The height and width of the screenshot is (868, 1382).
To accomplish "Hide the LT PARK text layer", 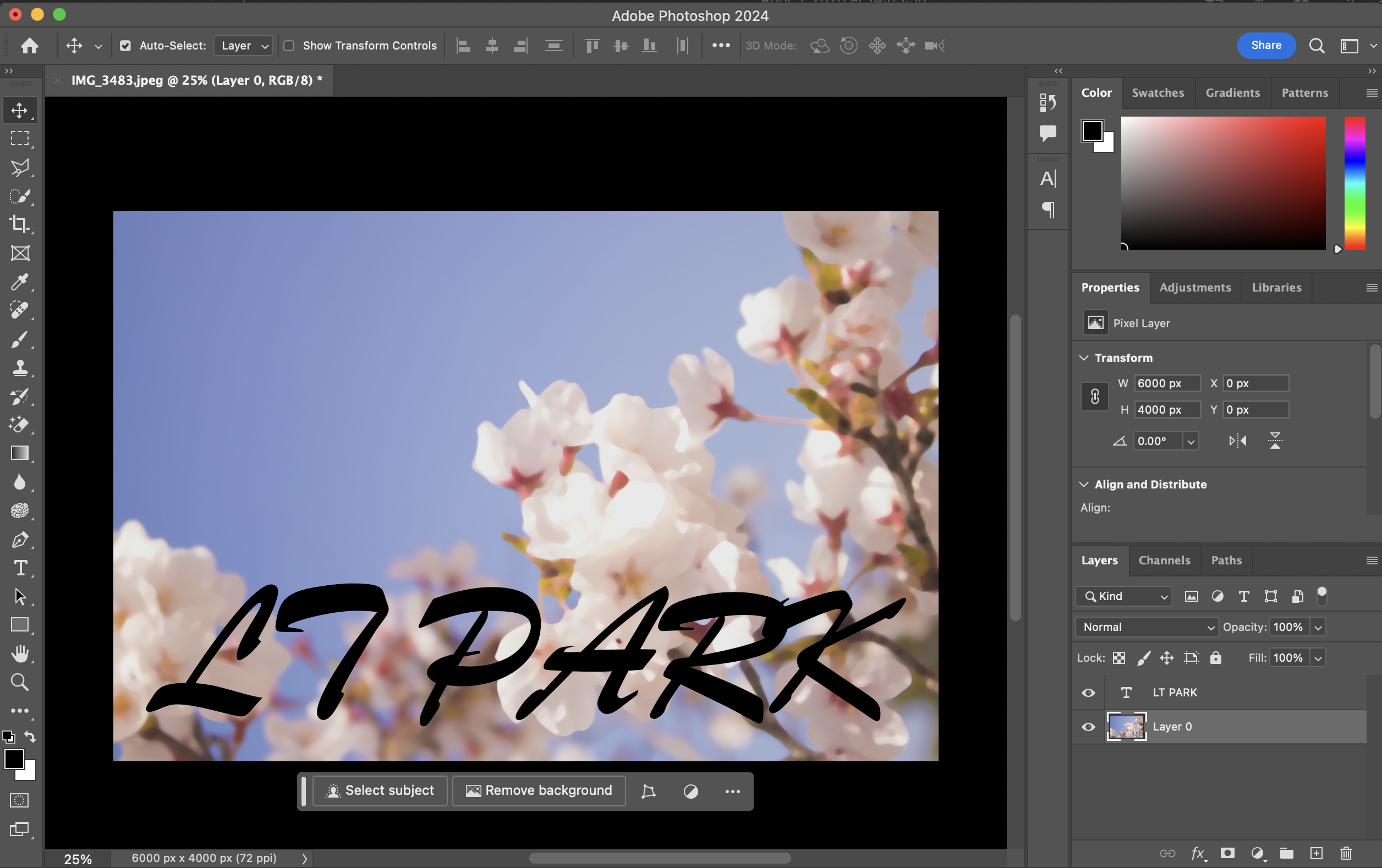I will (1088, 693).
